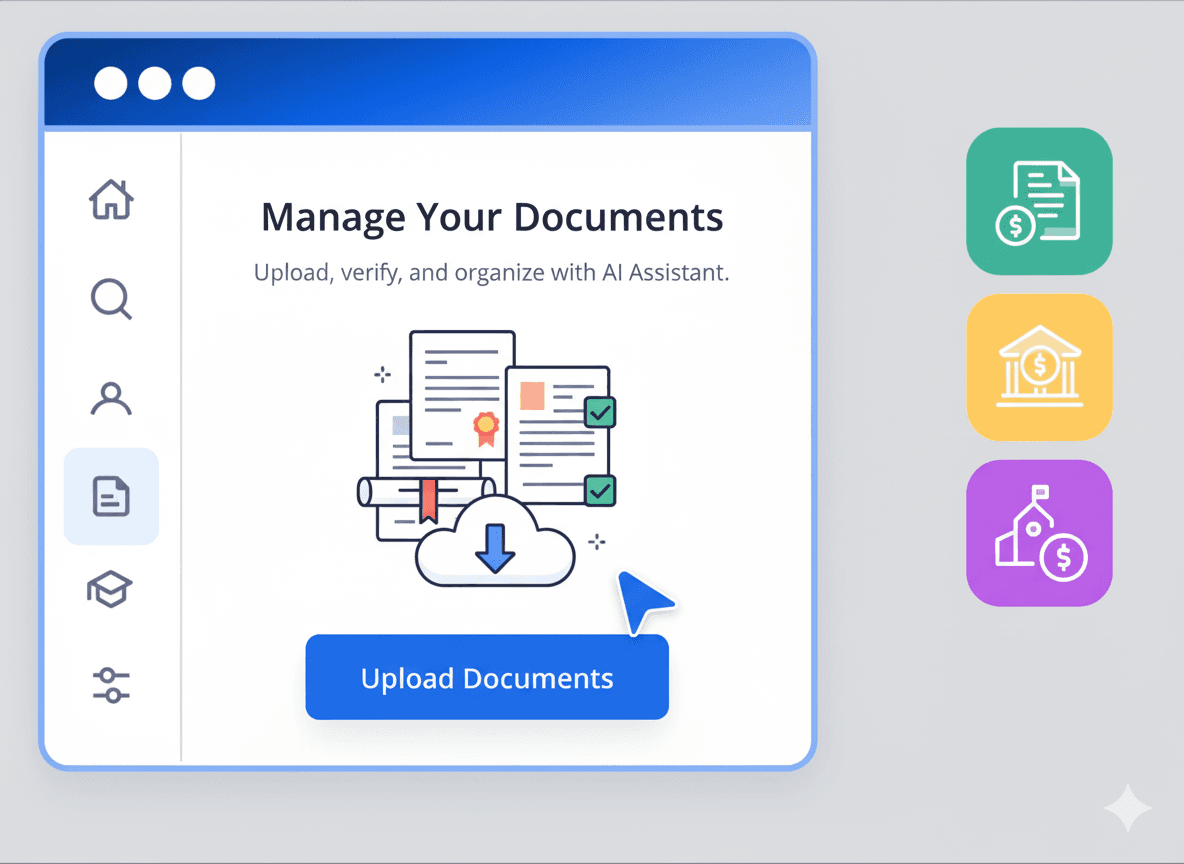This screenshot has height=864, width=1184.
Task: Click the leftmost white window dot
Action: point(110,83)
